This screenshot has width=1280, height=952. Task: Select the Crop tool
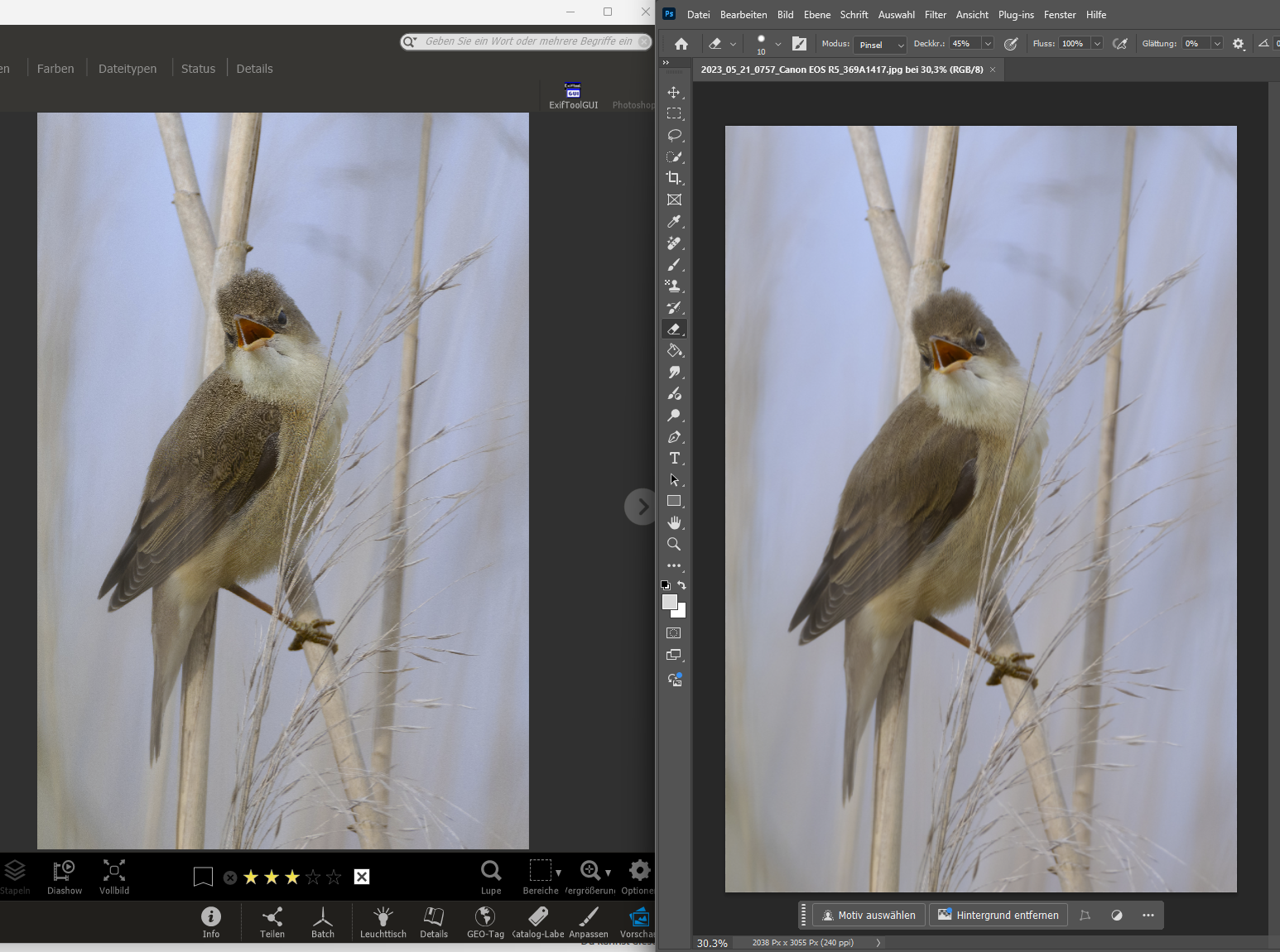(674, 178)
